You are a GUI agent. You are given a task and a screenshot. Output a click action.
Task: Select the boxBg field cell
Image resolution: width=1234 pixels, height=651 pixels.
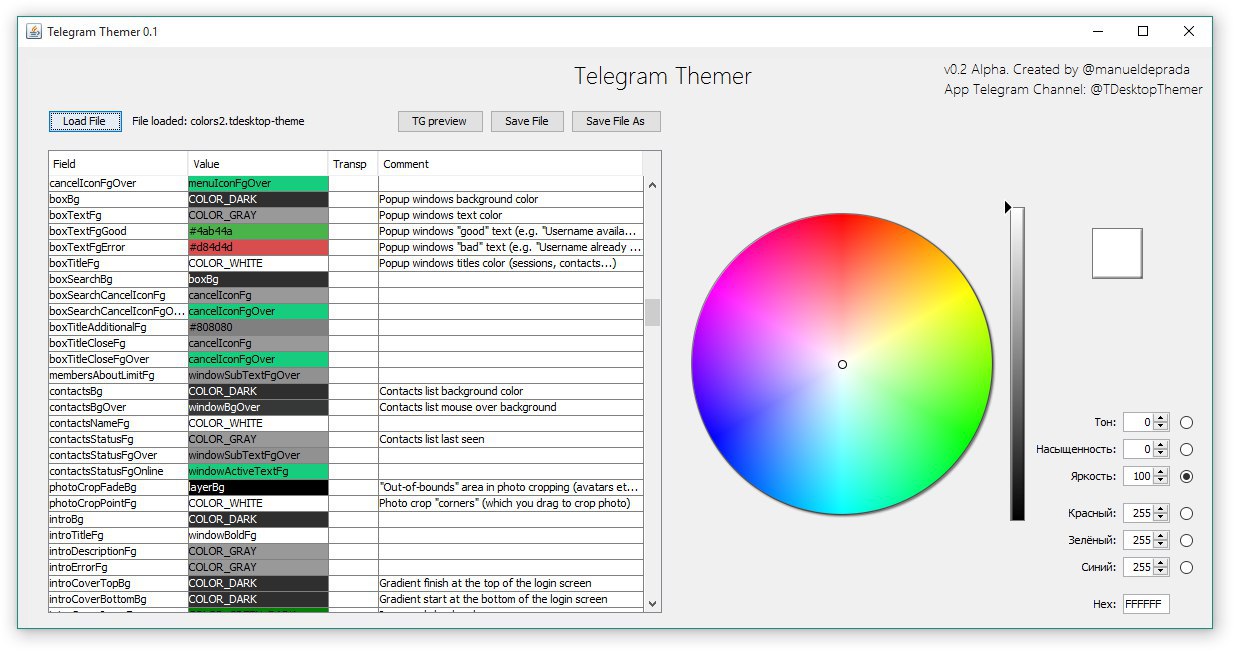click(119, 199)
